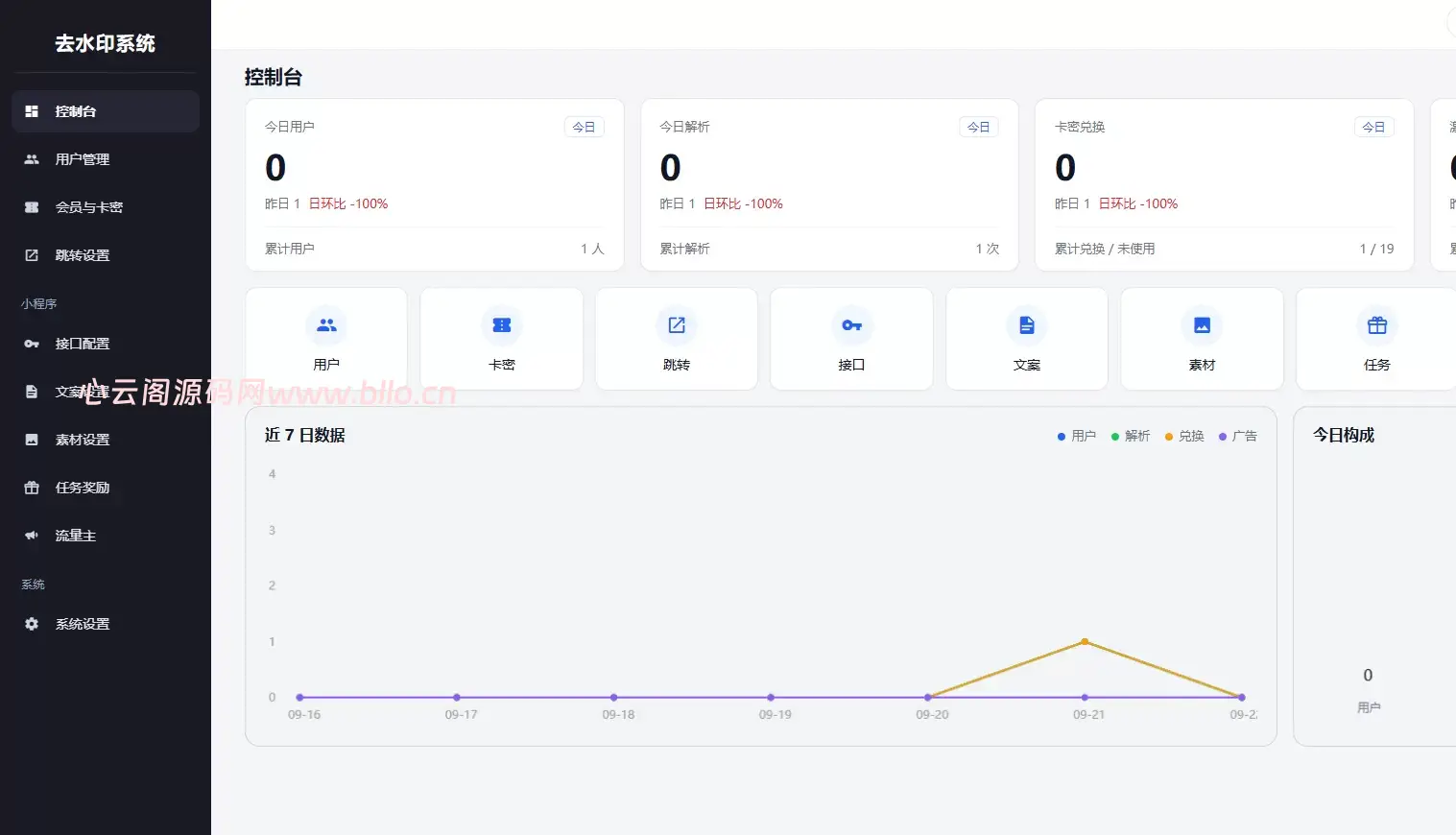Viewport: 1456px width, 835px height.
Task: Click the 今日 badge on 今日解析 card
Action: [978, 127]
